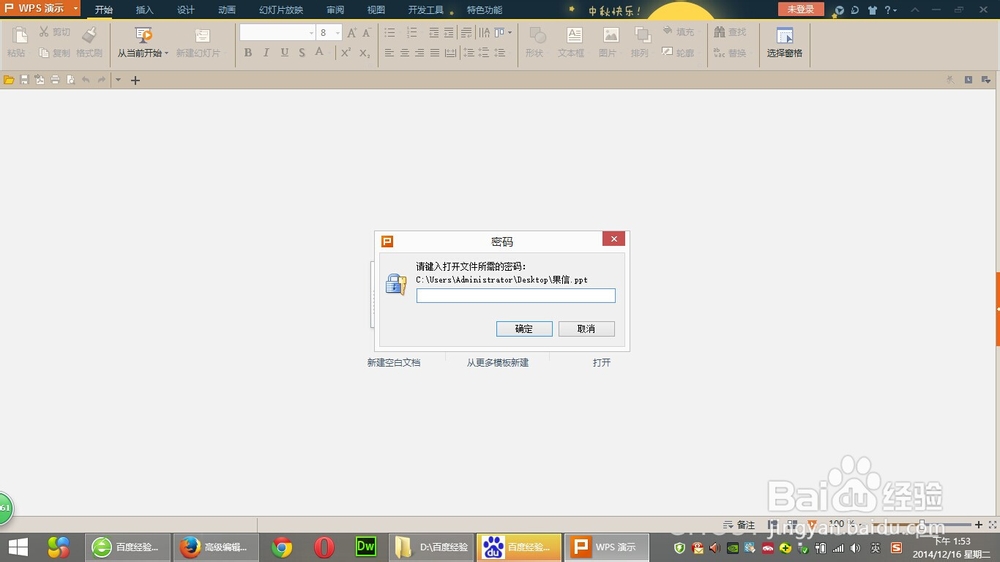Viewport: 1000px width, 562px height.
Task: Toggle bold formatting
Action: tap(248, 53)
